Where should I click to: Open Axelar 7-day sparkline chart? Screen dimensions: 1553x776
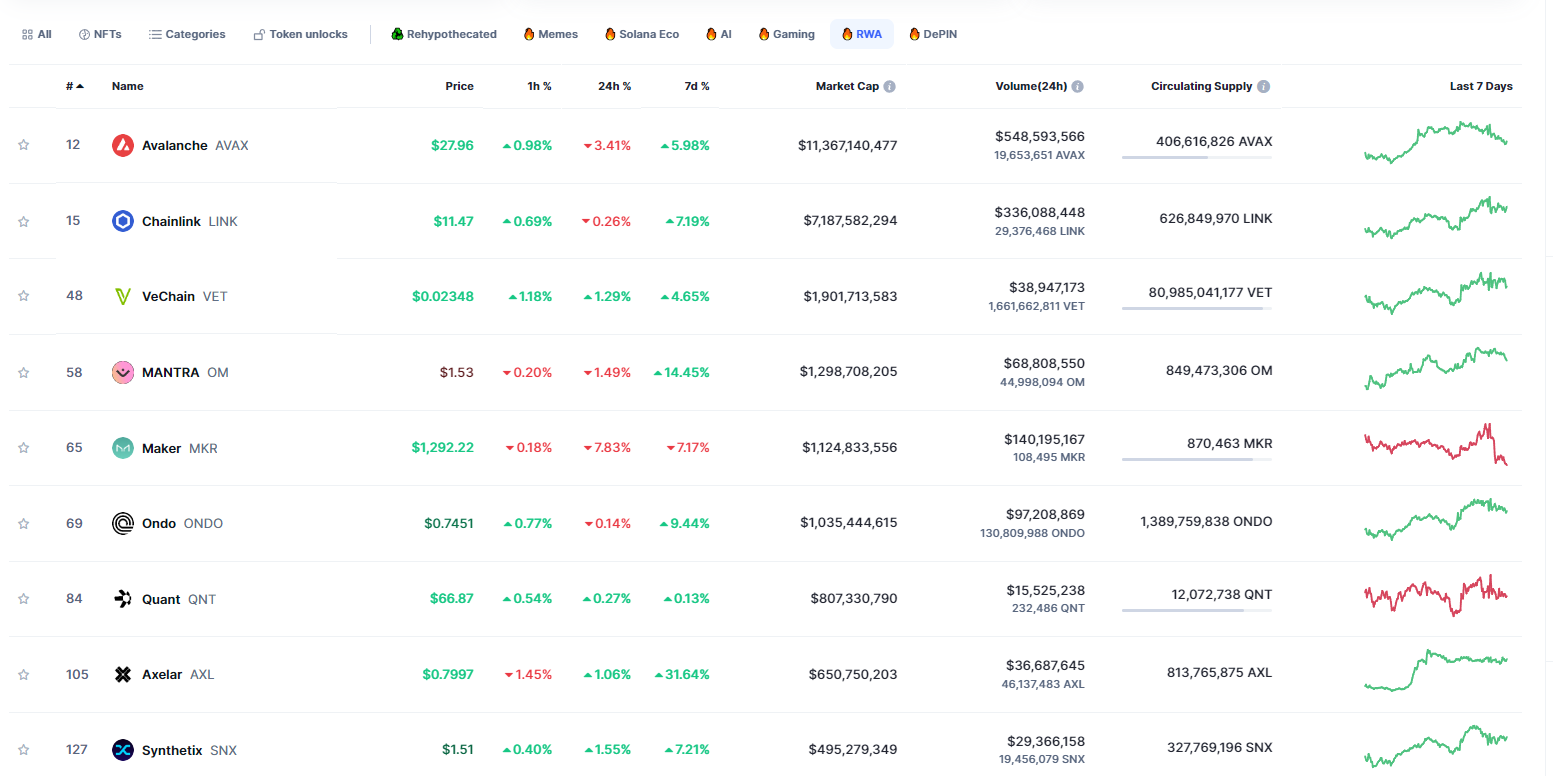[x=1435, y=670]
